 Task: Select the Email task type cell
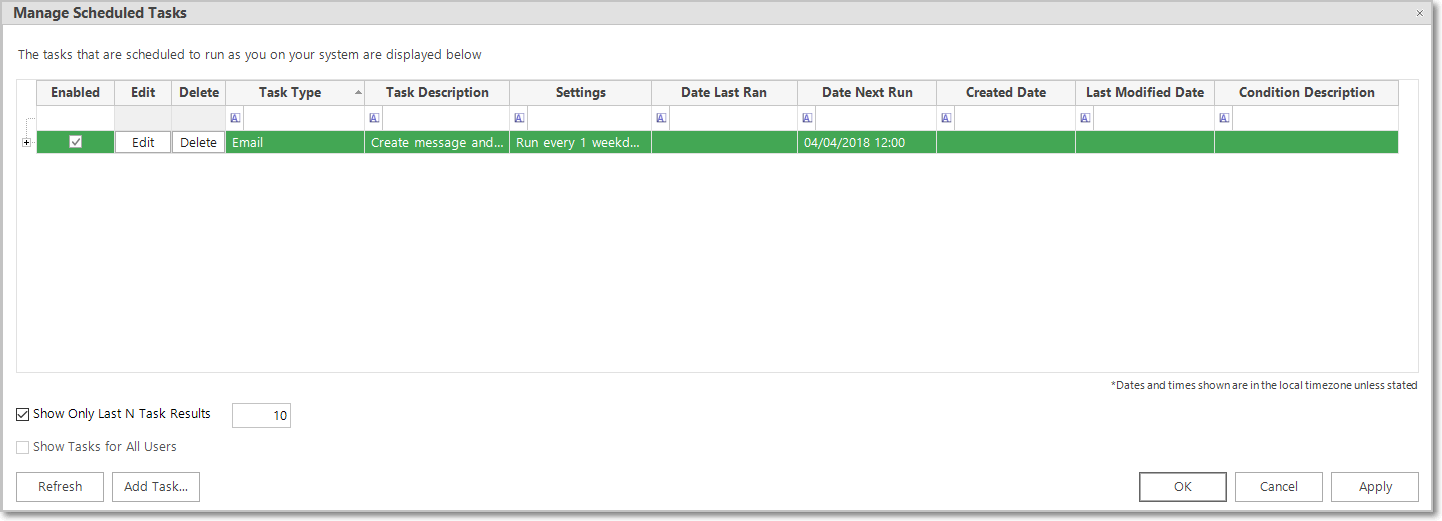[295, 142]
